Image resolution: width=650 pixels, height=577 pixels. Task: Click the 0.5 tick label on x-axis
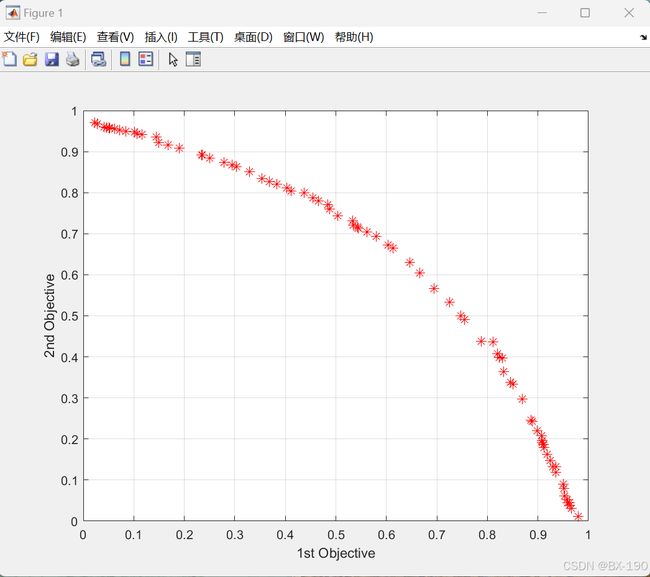[x=336, y=535]
